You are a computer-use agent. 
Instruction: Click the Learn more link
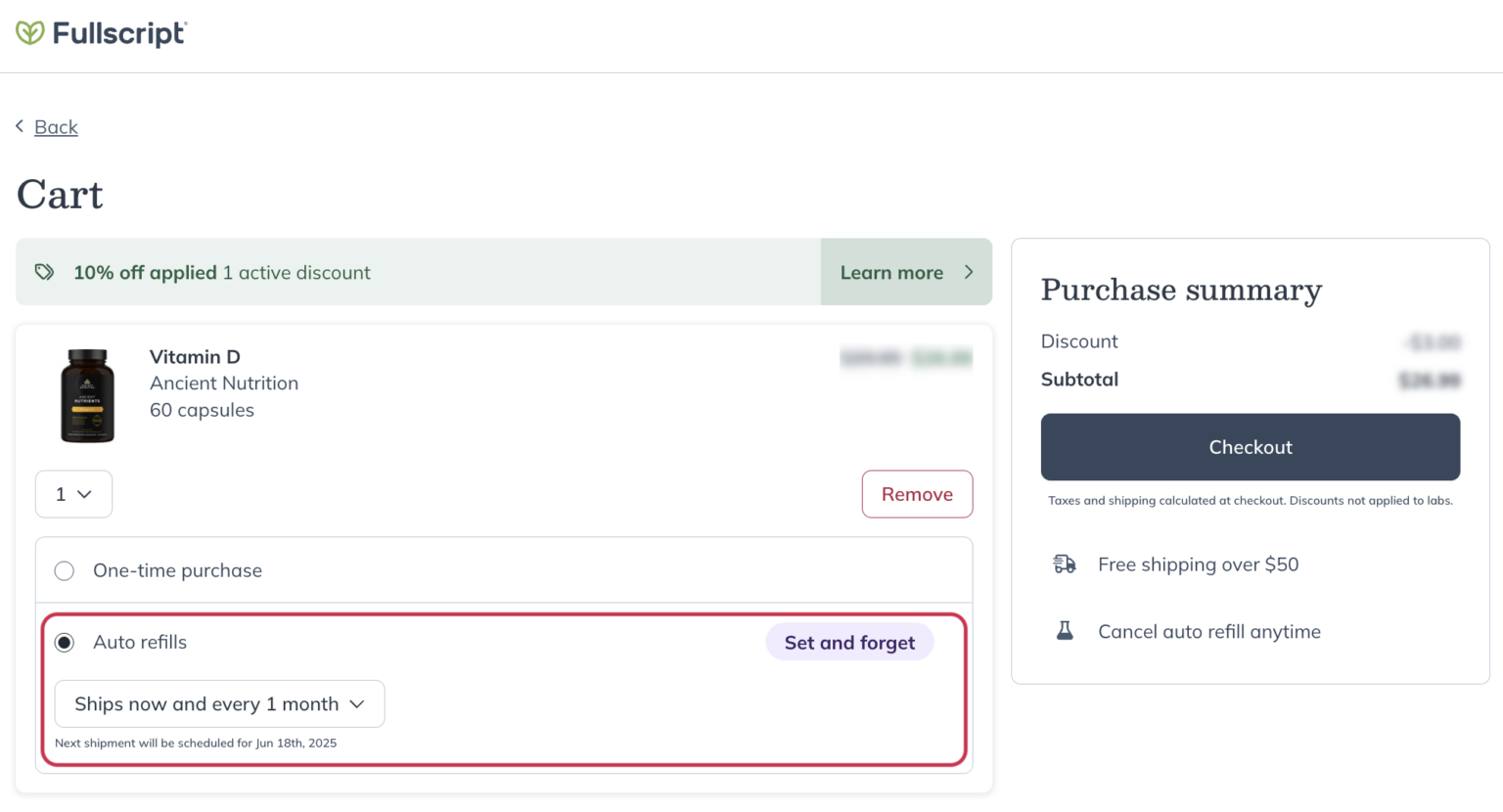[x=891, y=272]
